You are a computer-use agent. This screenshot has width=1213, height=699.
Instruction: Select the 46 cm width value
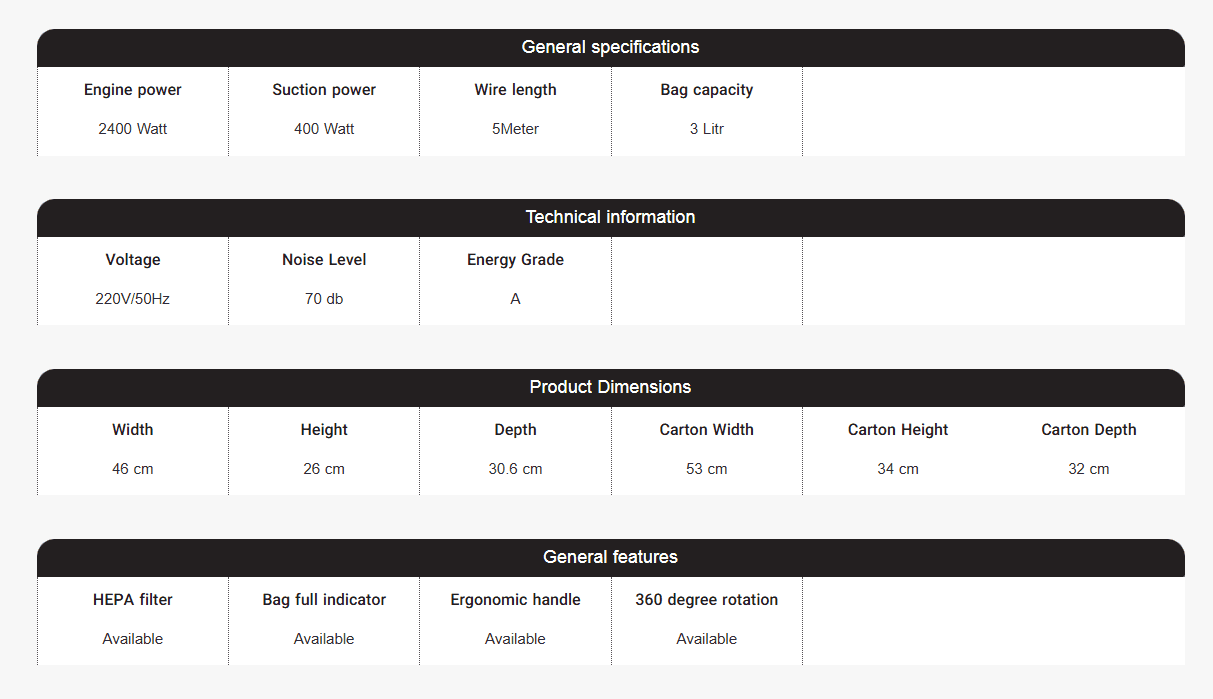[x=133, y=469]
